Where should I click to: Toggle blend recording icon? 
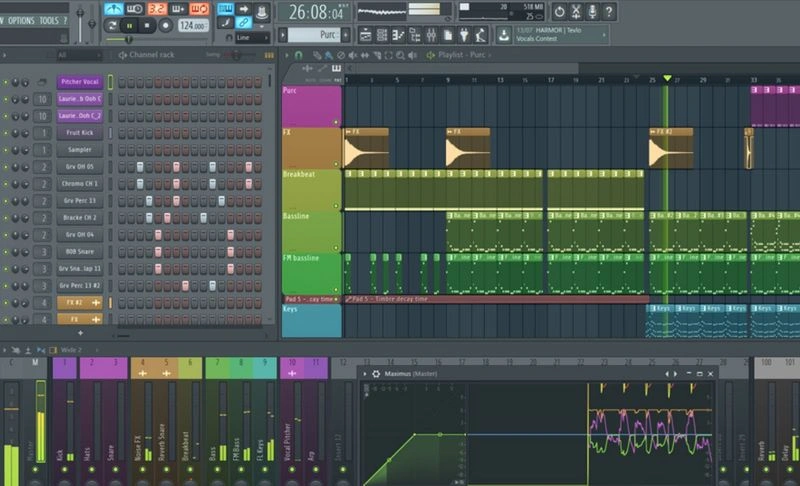pyautogui.click(x=178, y=9)
